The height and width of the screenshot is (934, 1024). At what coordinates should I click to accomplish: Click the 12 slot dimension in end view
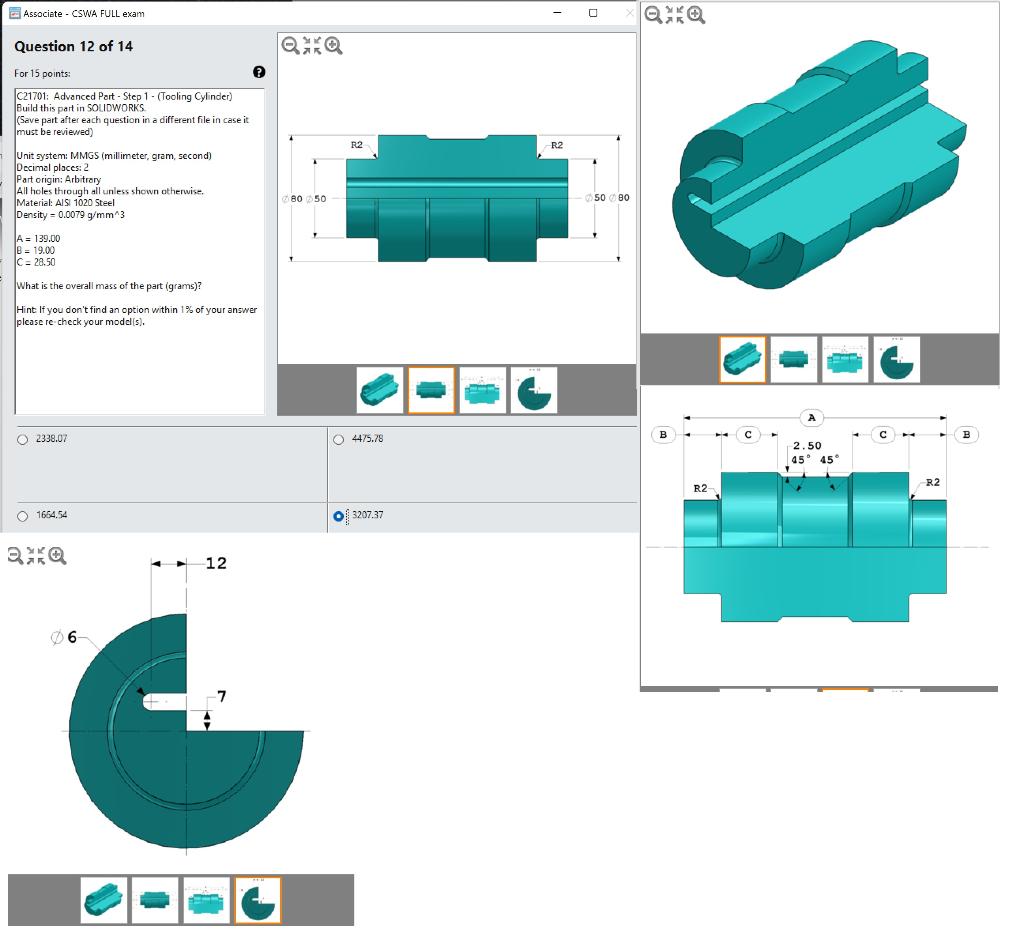(216, 563)
